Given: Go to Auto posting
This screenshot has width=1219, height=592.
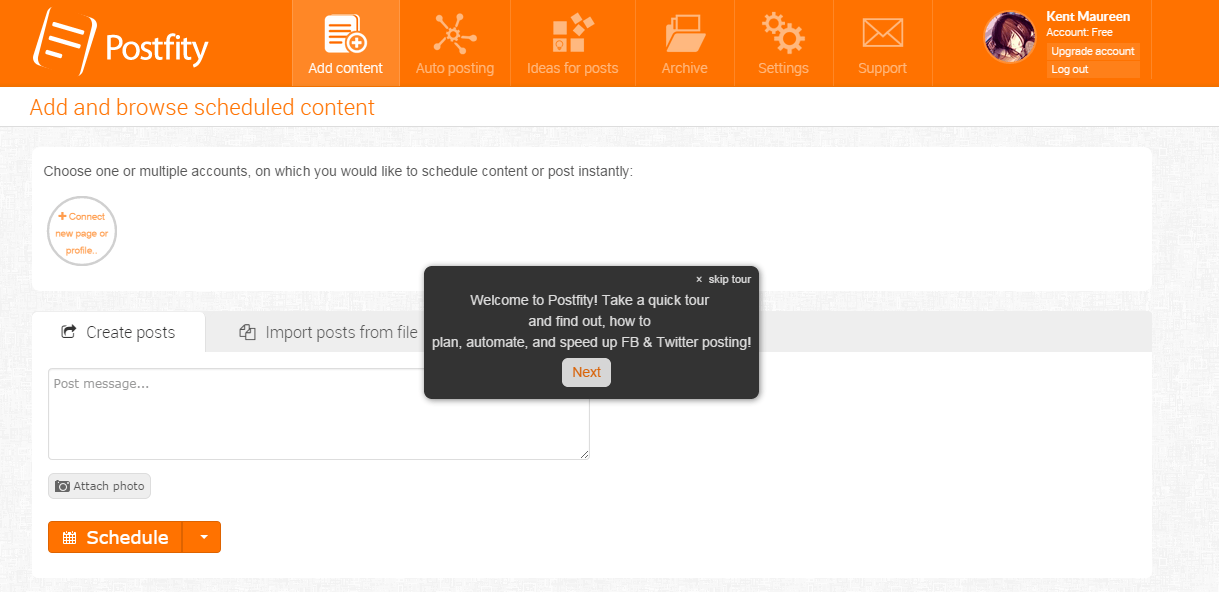Looking at the screenshot, I should [x=455, y=43].
